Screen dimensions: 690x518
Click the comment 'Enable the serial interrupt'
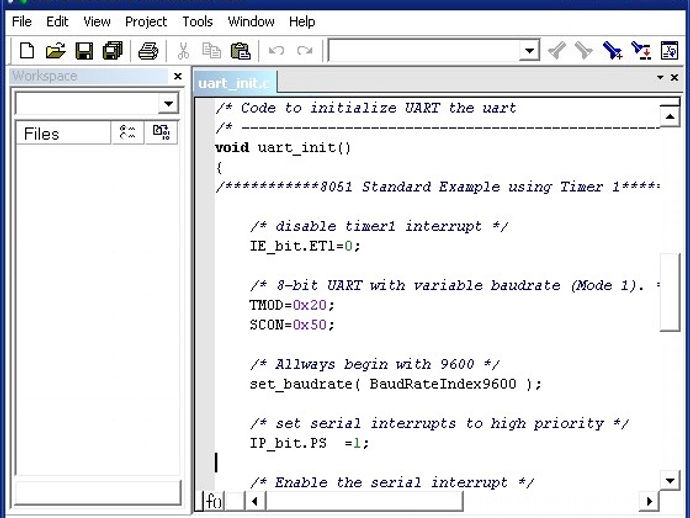(392, 483)
